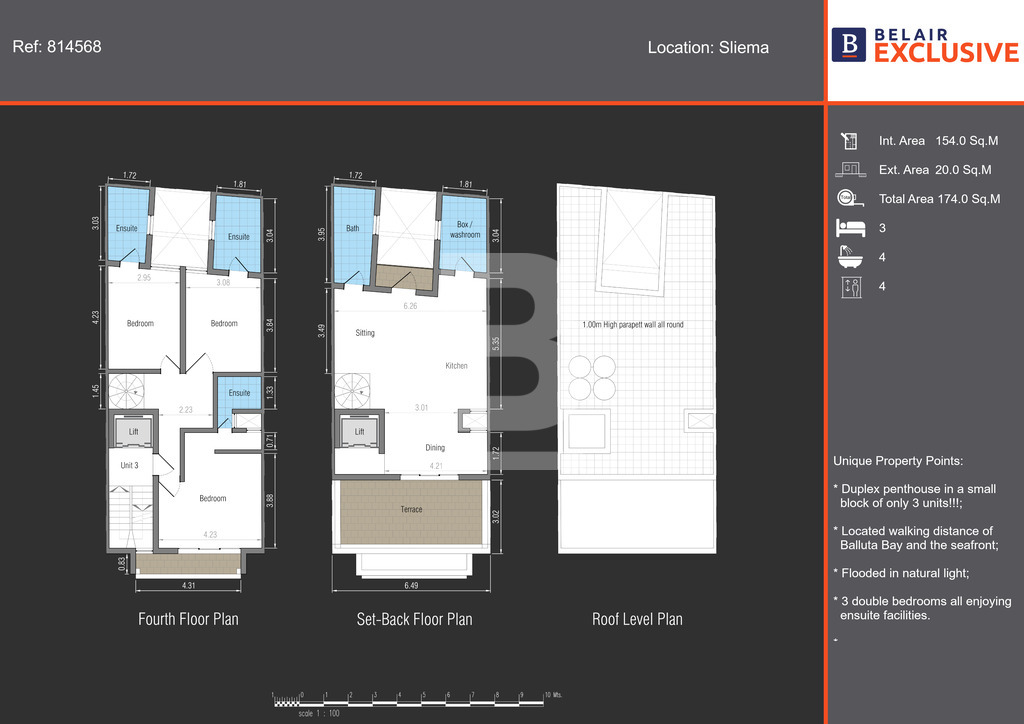Click the Ref: 814568 reference text

(57, 46)
